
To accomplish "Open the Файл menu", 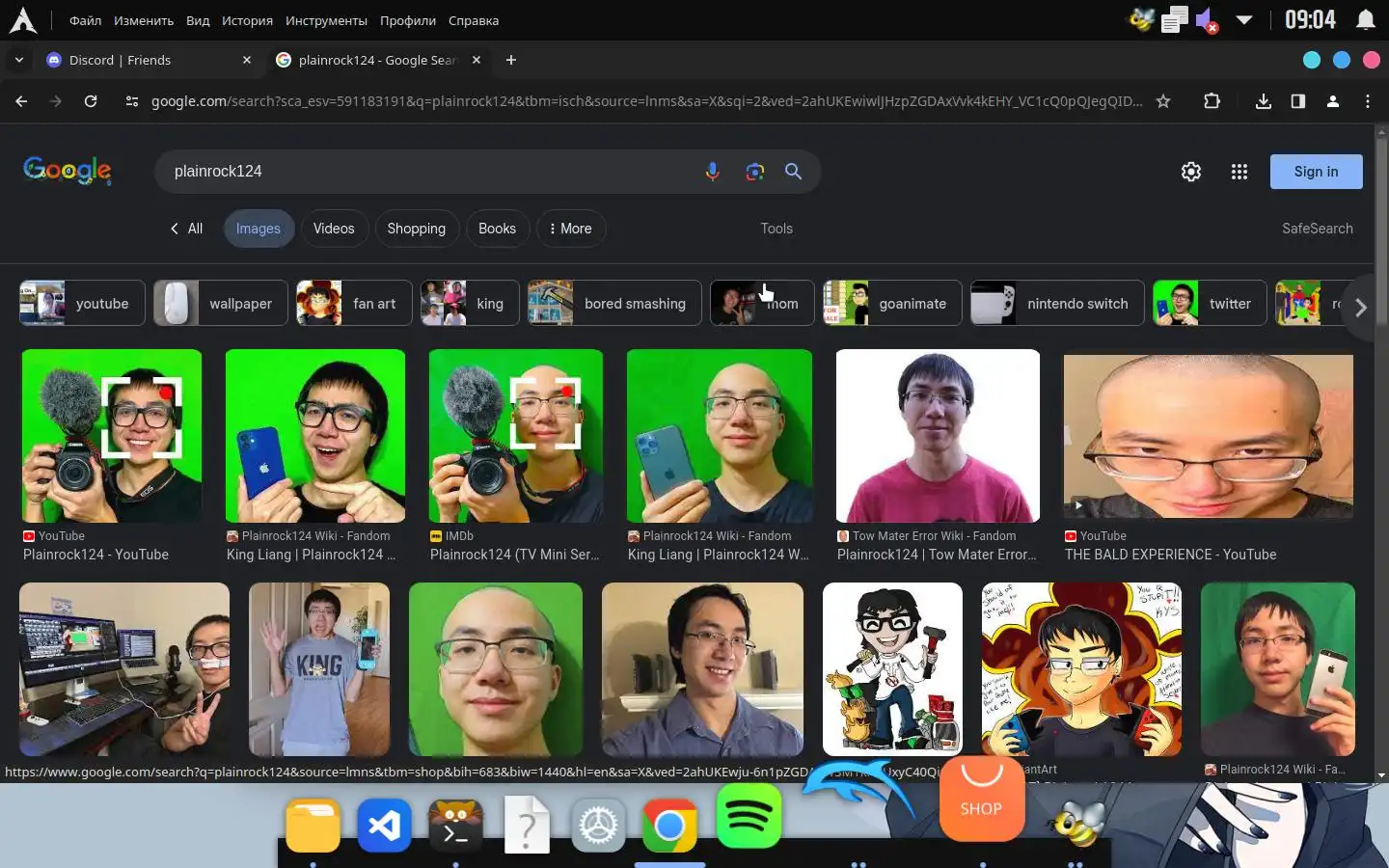I will pos(85,20).
